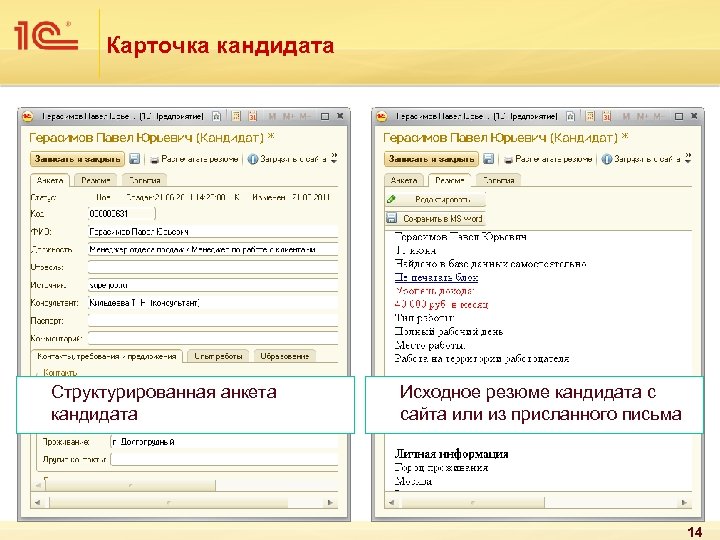Click 'Записать и закрыть' in right window

tap(432, 159)
